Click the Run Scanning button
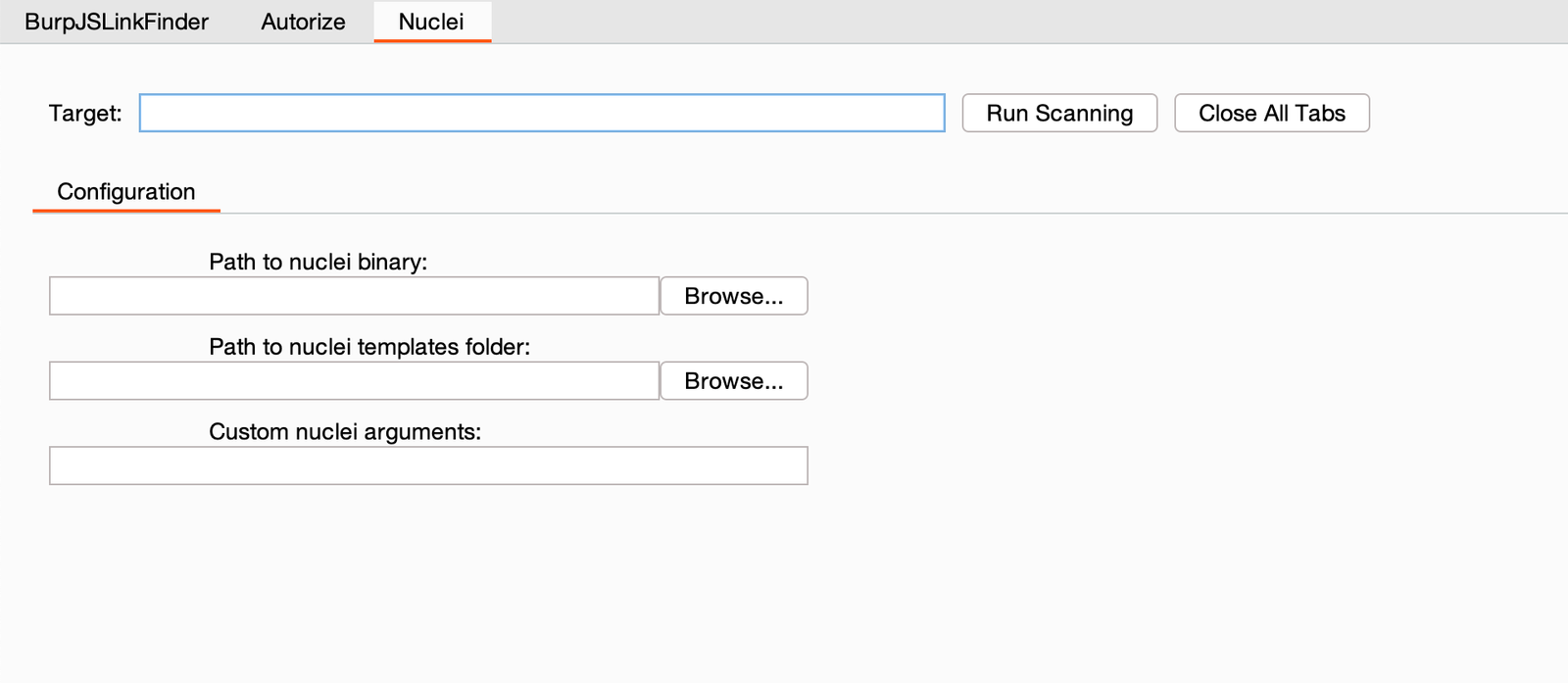The width and height of the screenshot is (1568, 683). (1059, 113)
